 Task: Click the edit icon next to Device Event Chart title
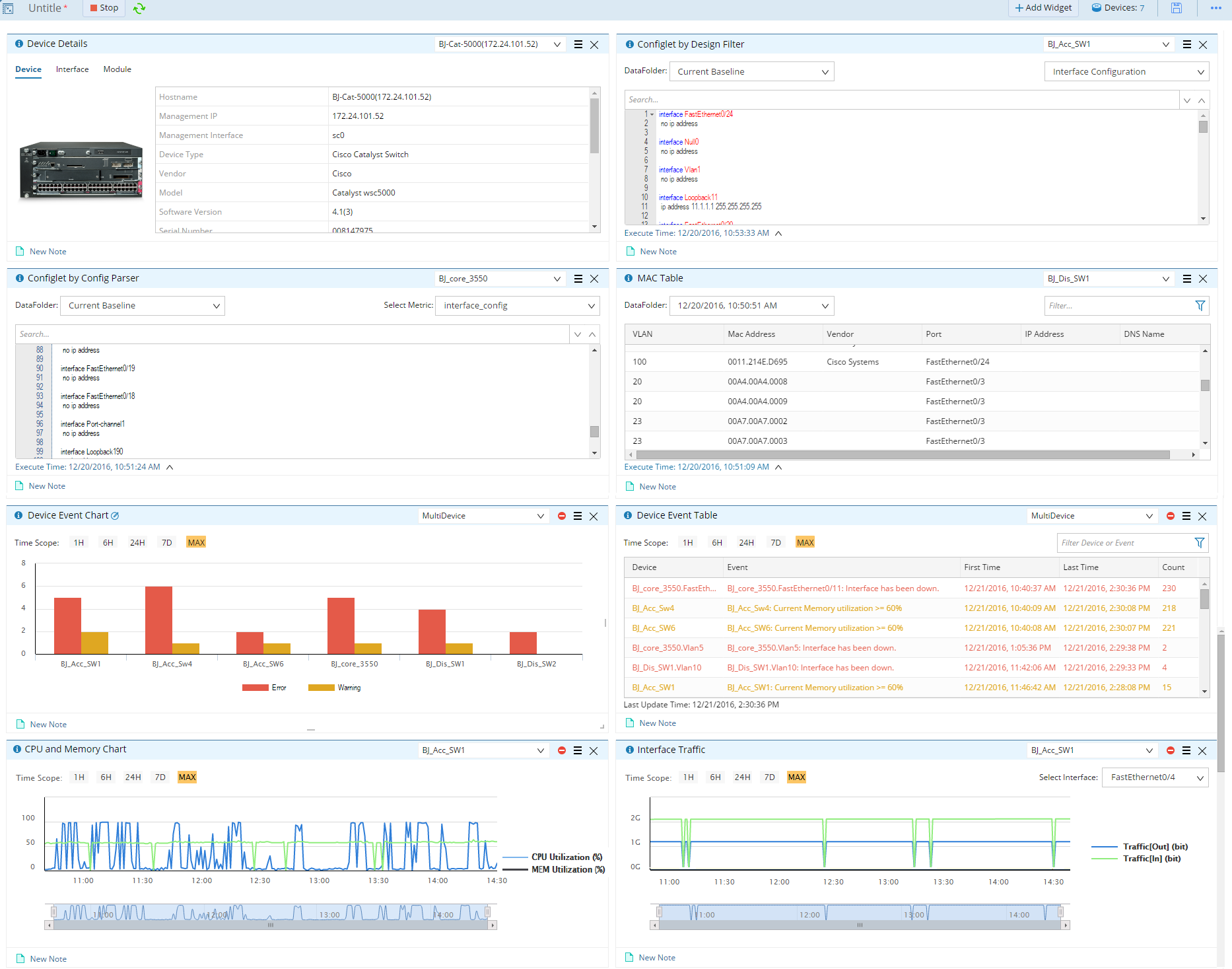tap(115, 516)
